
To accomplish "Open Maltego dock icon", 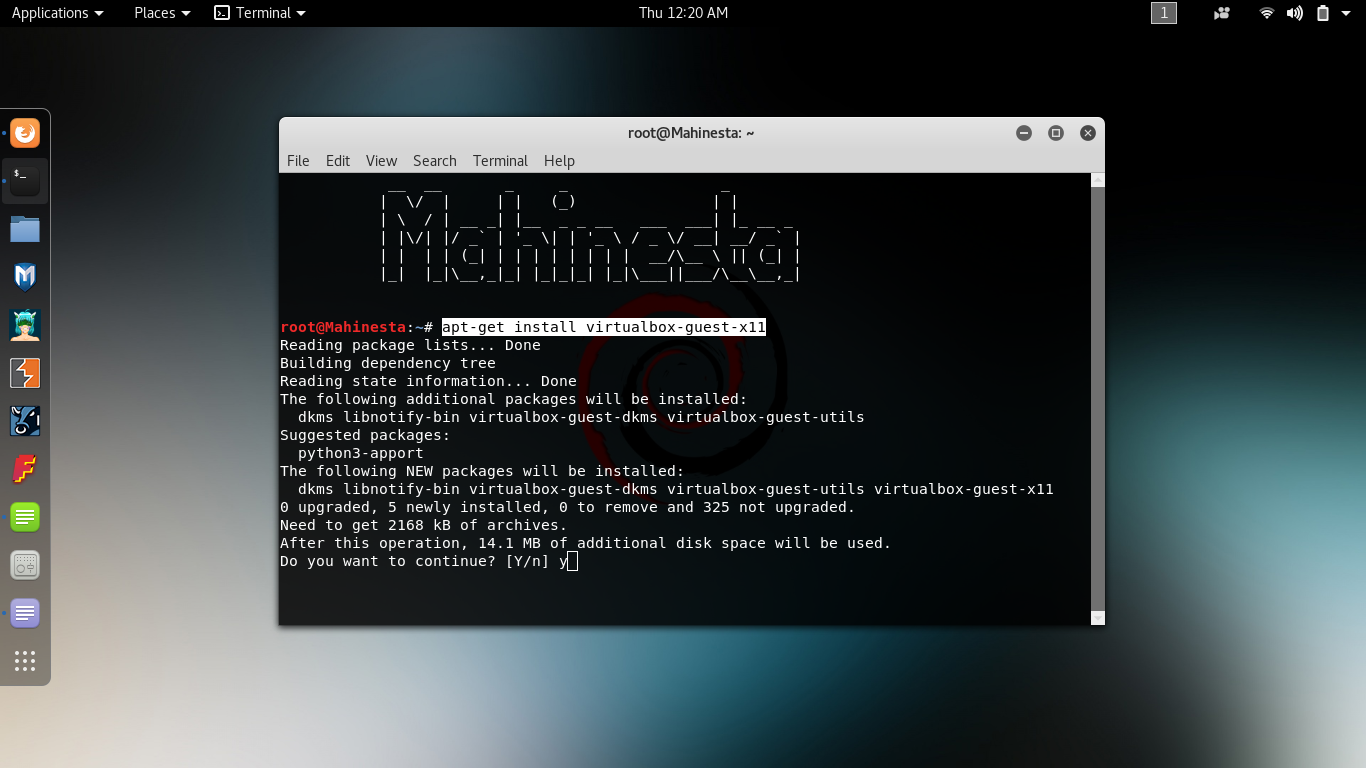I will [25, 421].
